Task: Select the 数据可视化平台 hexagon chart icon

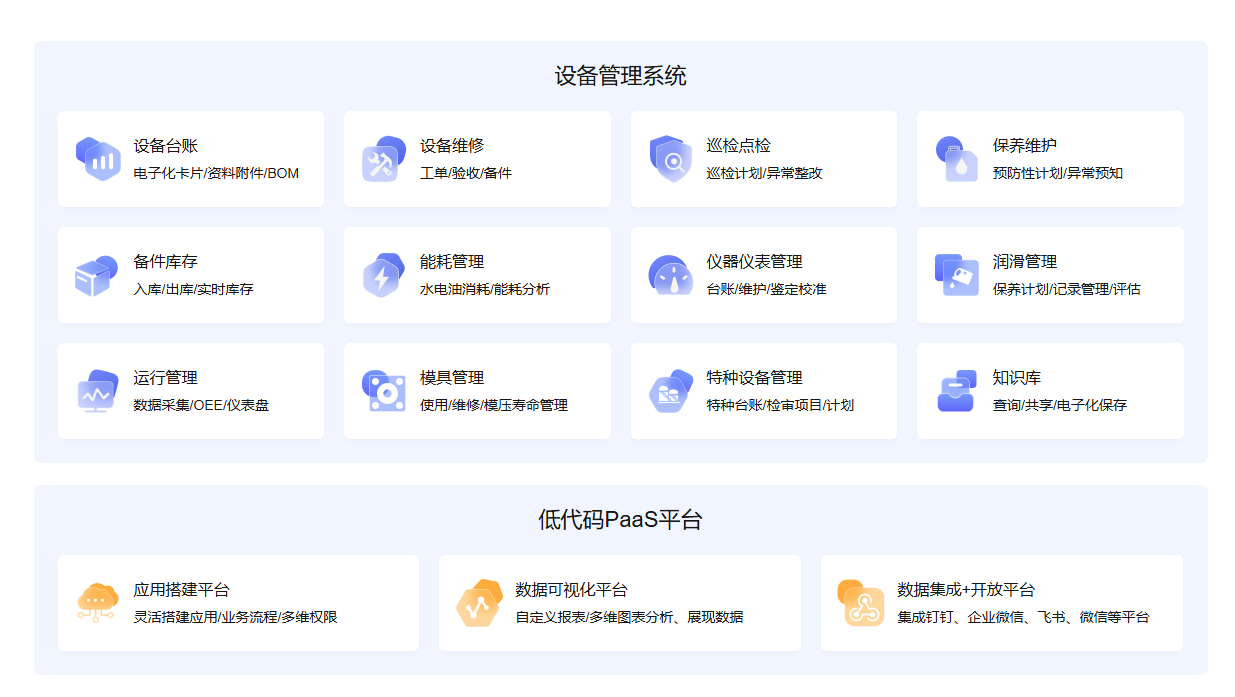Action: click(479, 603)
